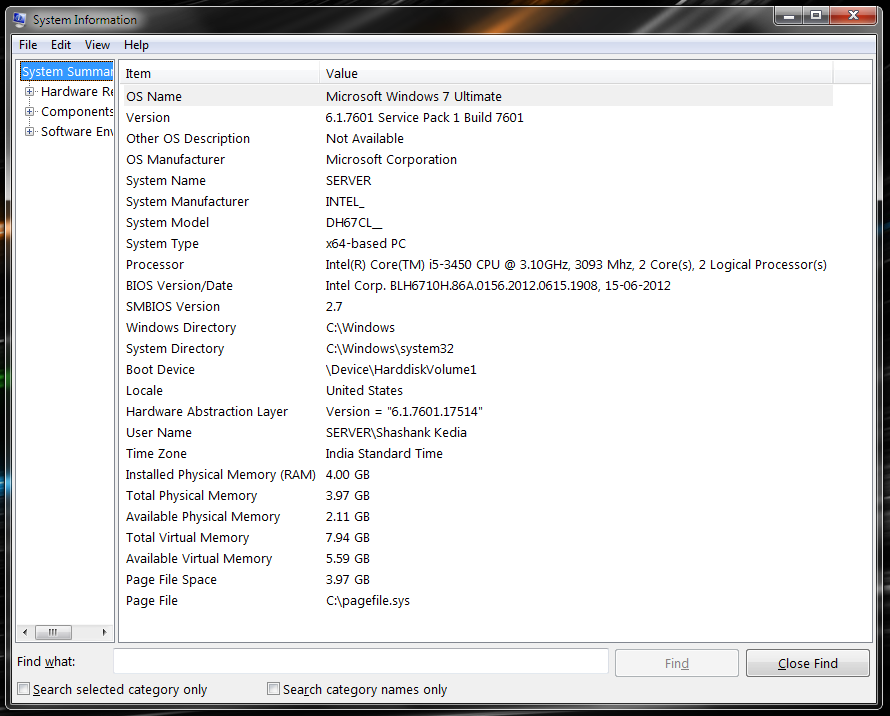The width and height of the screenshot is (890, 716).
Task: Open the Edit menu
Action: [61, 45]
